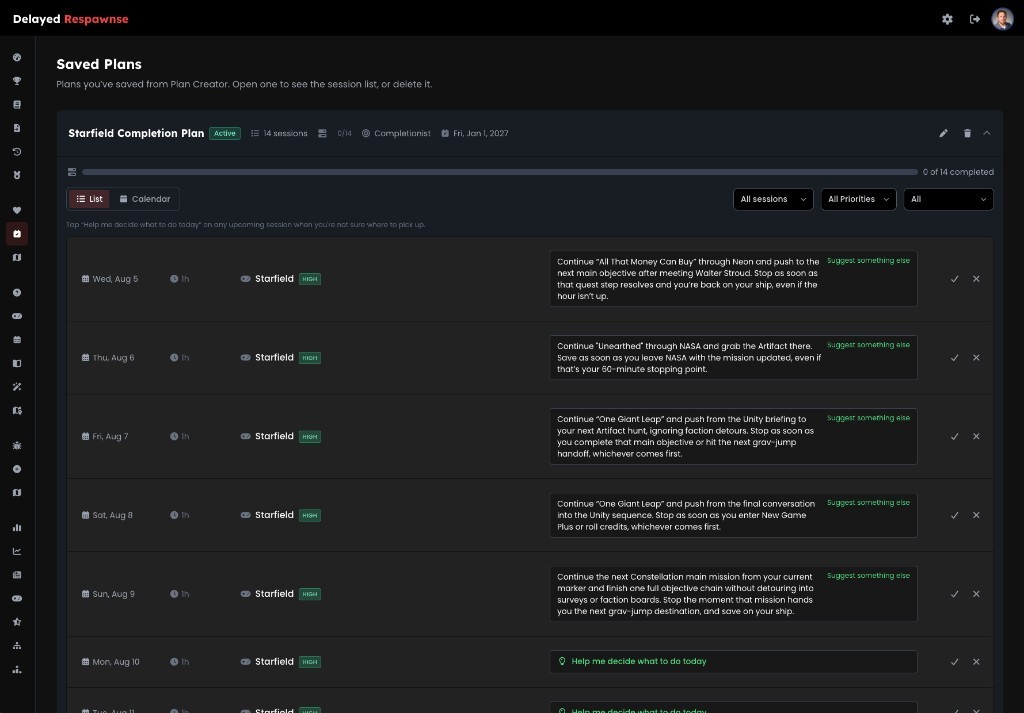The image size is (1024, 713).
Task: Skip the Sat, Aug 8 session
Action: pos(976,515)
